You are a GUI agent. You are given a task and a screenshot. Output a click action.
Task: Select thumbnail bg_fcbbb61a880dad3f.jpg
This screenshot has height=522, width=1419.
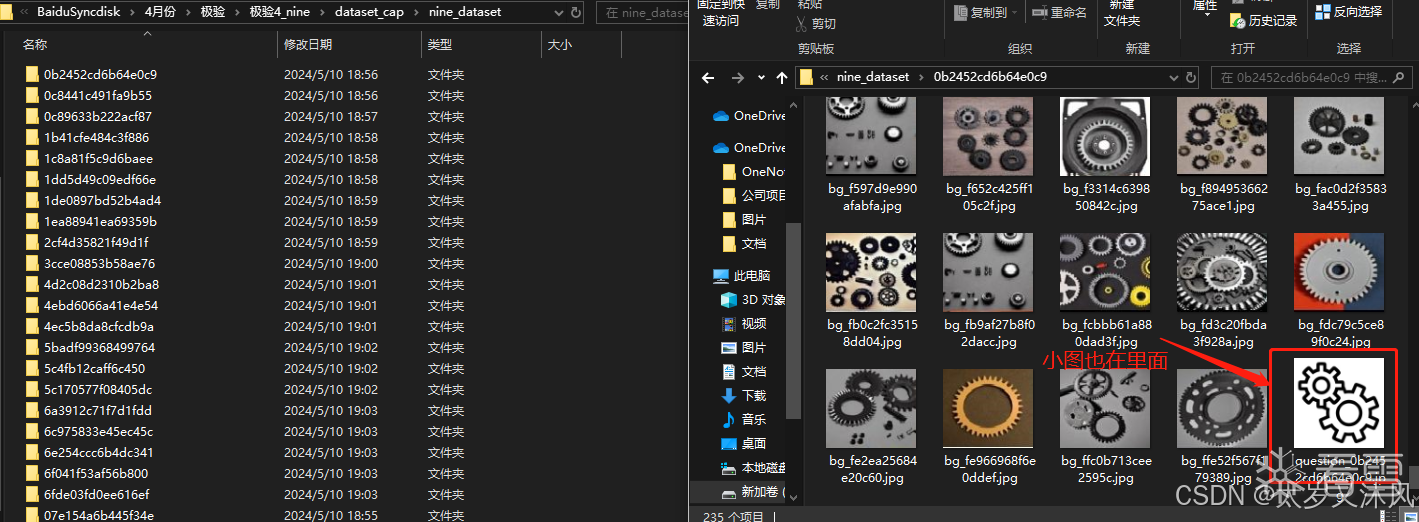(1106, 273)
